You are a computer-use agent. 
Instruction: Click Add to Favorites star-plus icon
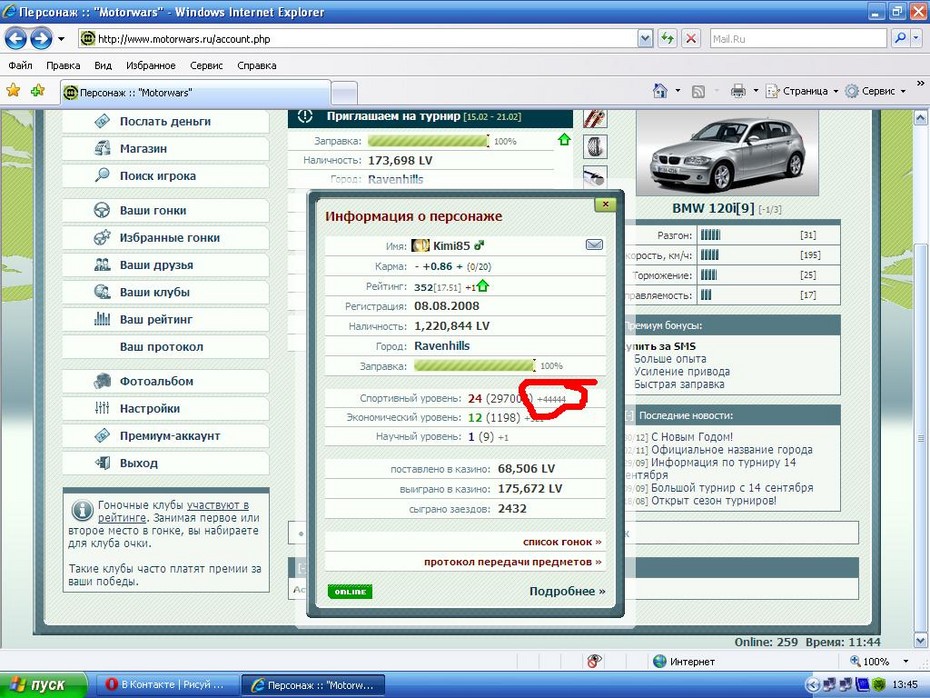coord(38,91)
